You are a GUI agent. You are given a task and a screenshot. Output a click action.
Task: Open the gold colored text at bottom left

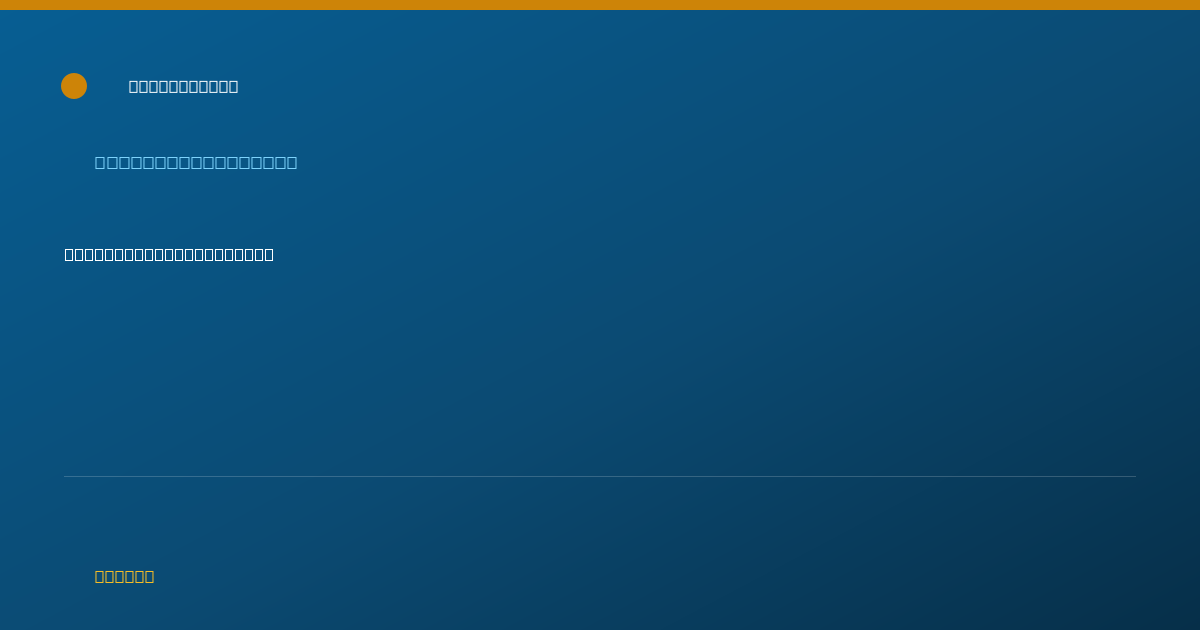tap(124, 576)
